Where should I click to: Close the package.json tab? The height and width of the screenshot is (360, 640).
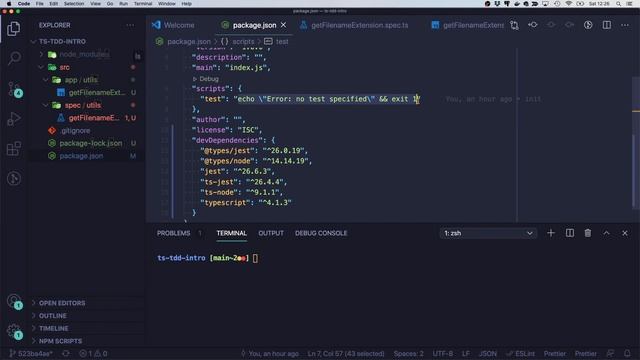(283, 25)
